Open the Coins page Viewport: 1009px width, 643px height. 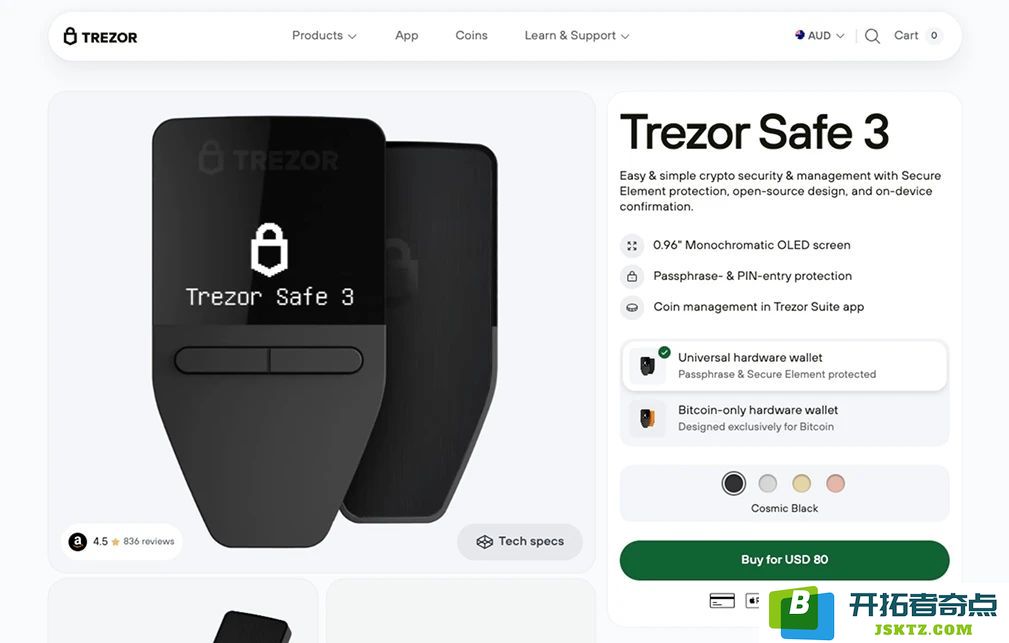(x=472, y=35)
